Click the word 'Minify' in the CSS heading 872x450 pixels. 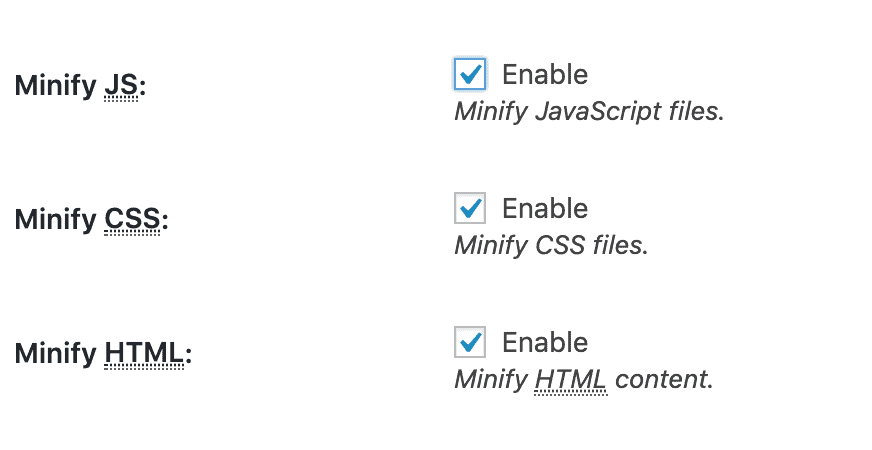56,221
